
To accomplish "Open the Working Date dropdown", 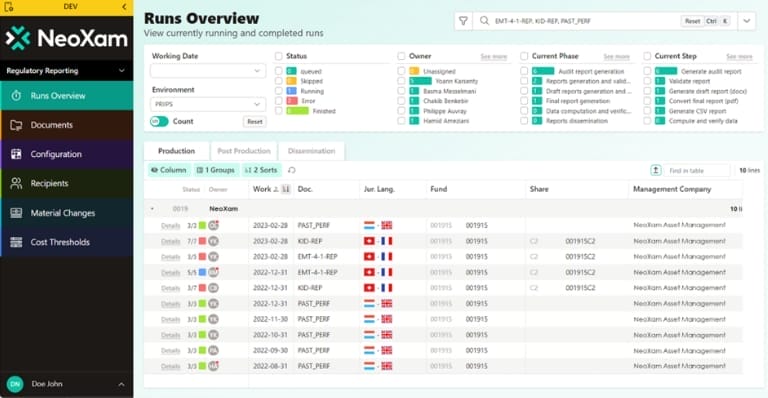I will tap(208, 71).
